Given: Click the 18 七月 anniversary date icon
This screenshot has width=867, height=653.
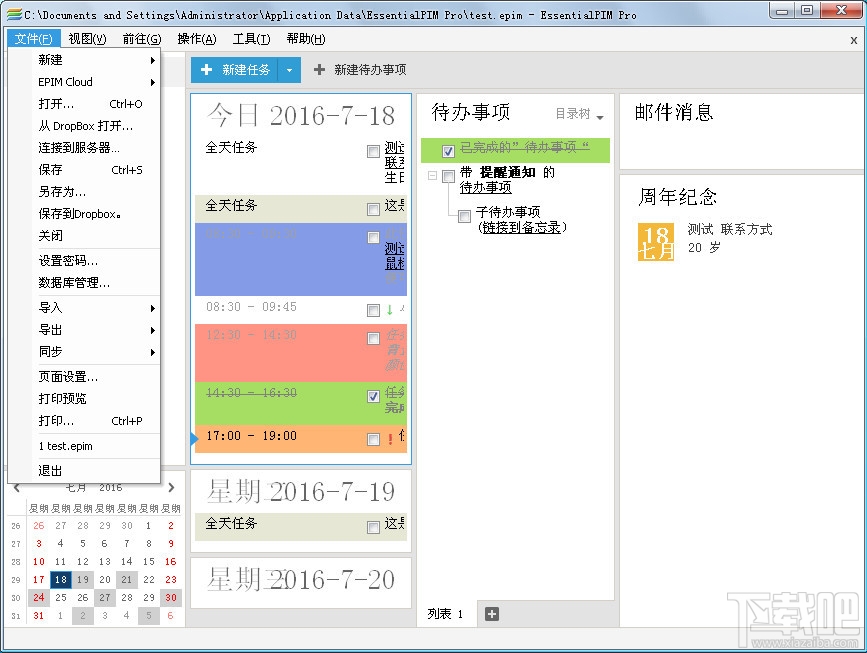Looking at the screenshot, I should click(657, 240).
